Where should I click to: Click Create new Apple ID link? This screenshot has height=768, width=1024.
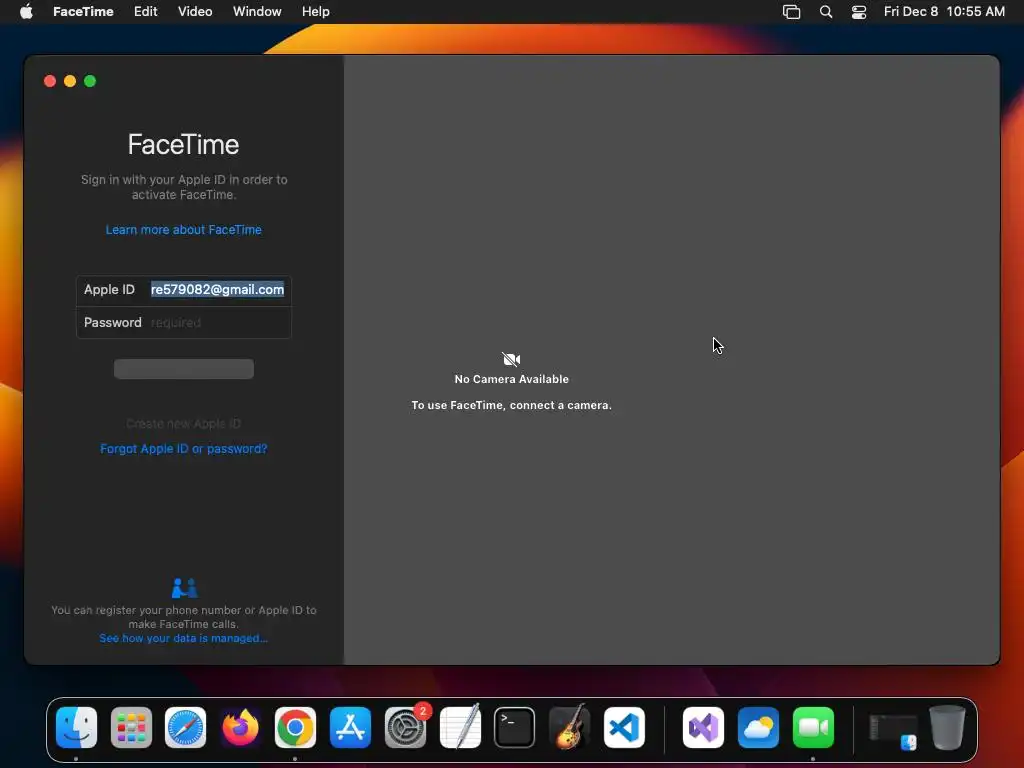point(184,424)
